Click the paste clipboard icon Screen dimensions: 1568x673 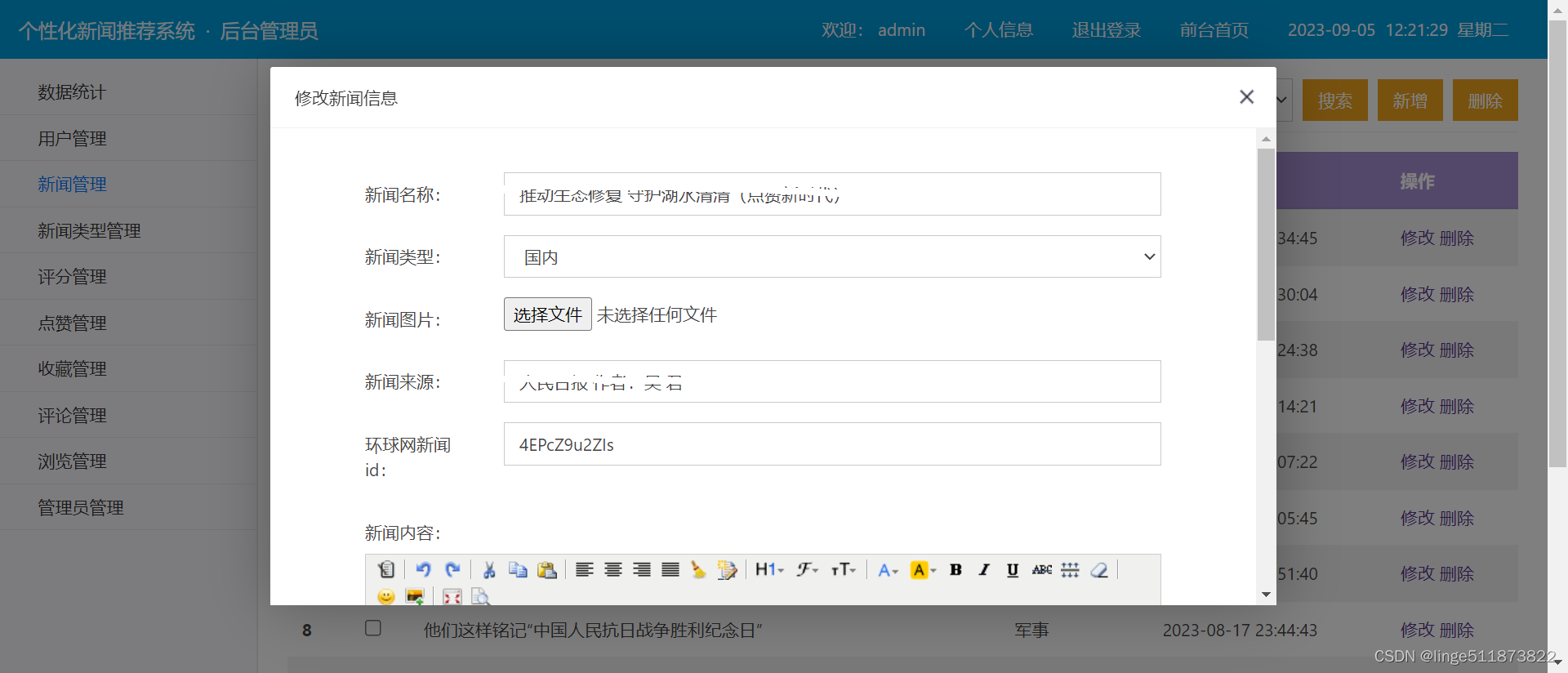coord(547,569)
